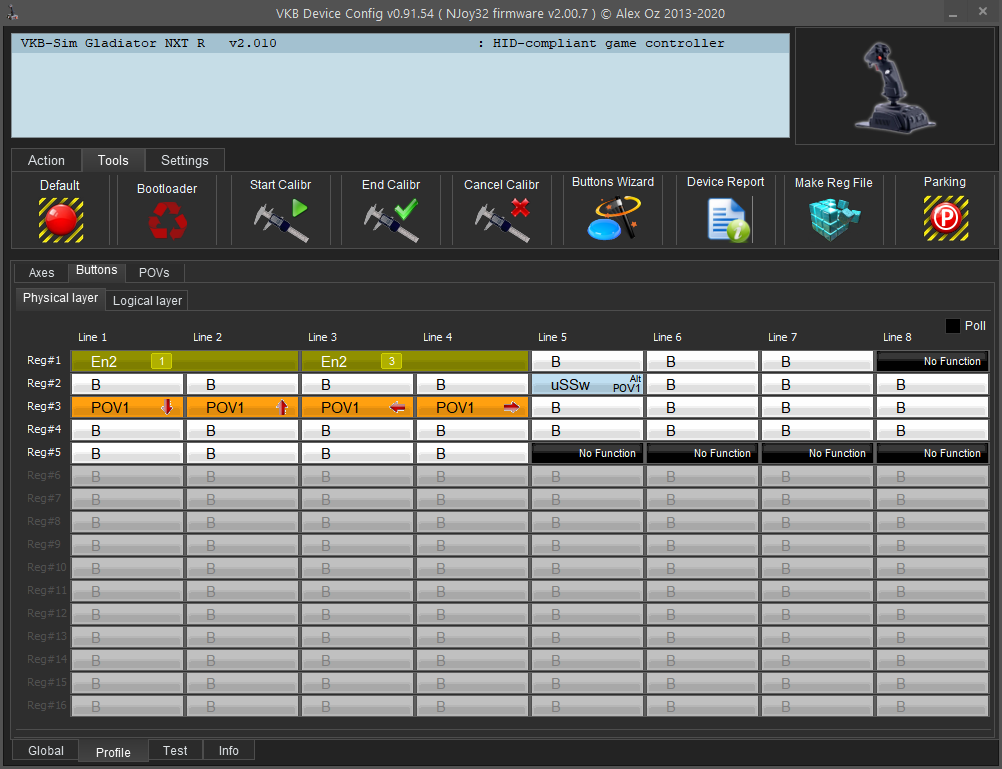The width and height of the screenshot is (1002, 769).
Task: Click the Make Reg File cube icon
Action: [835, 219]
